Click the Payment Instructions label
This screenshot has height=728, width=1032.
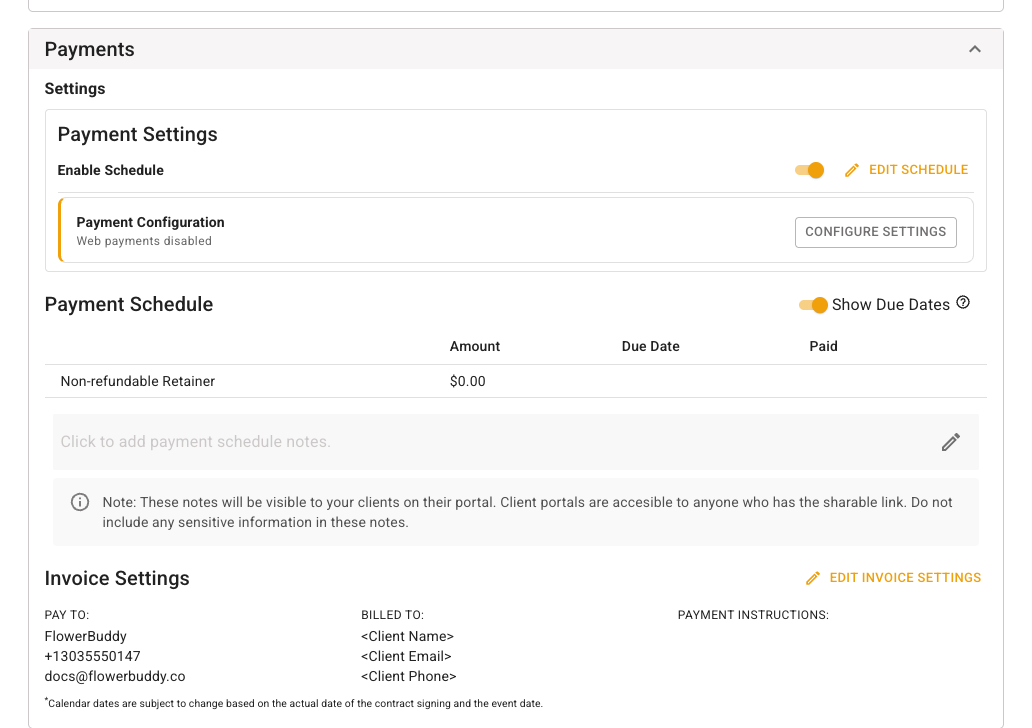coord(753,615)
